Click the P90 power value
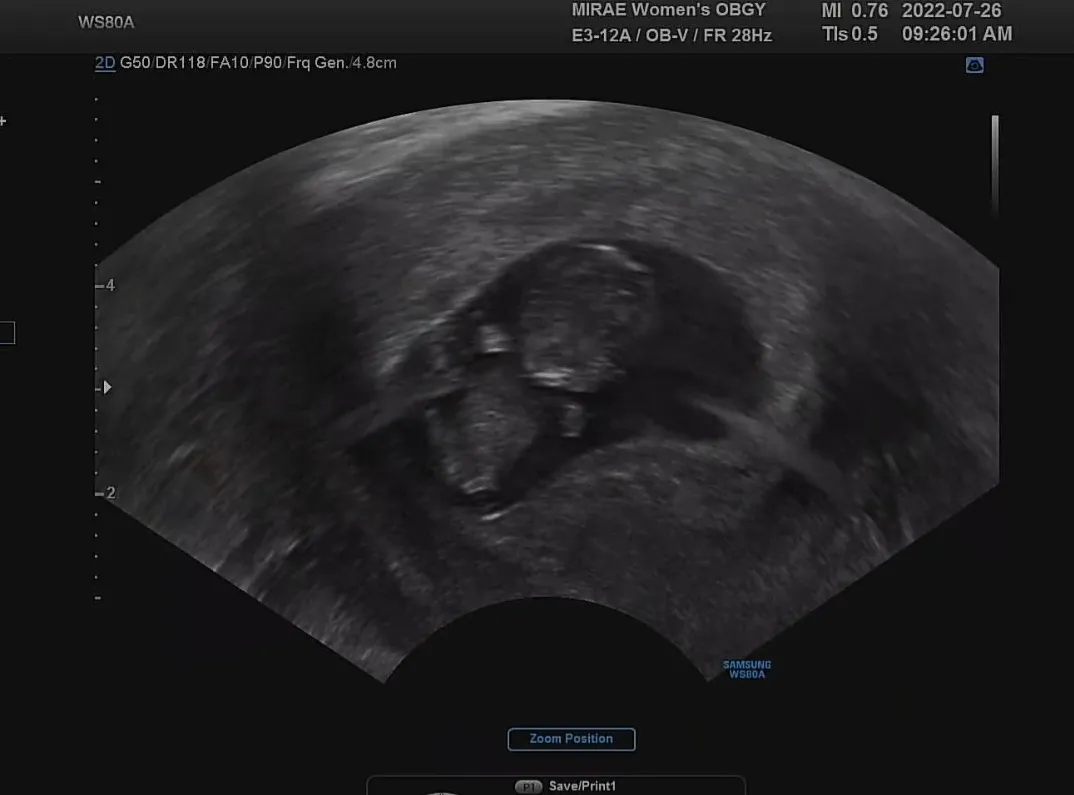 point(268,63)
